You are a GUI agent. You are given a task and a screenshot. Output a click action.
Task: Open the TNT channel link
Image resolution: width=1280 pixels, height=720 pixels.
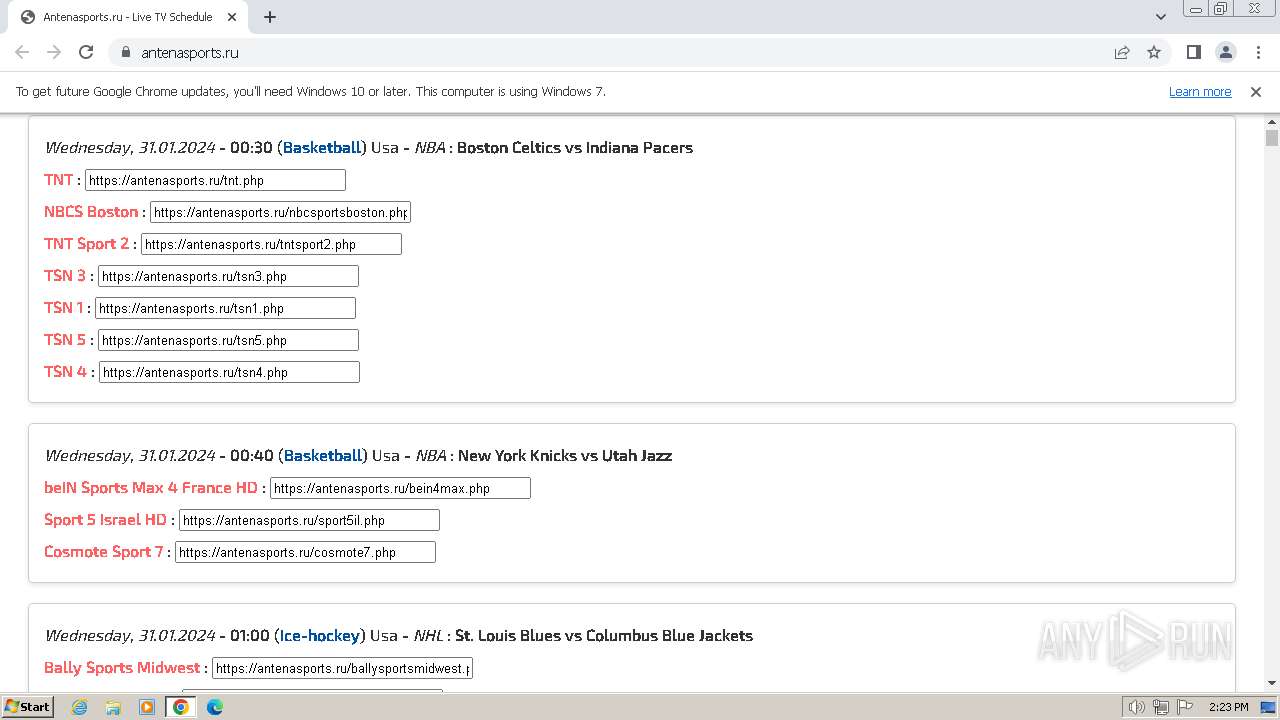59,180
